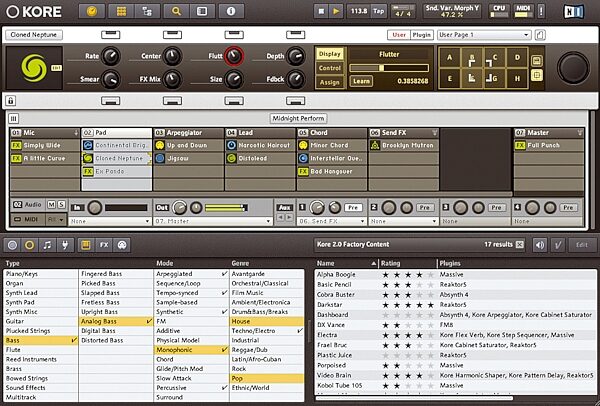Toggle the lock icon below the knobs
This screenshot has width=600, height=406.
coord(11,101)
